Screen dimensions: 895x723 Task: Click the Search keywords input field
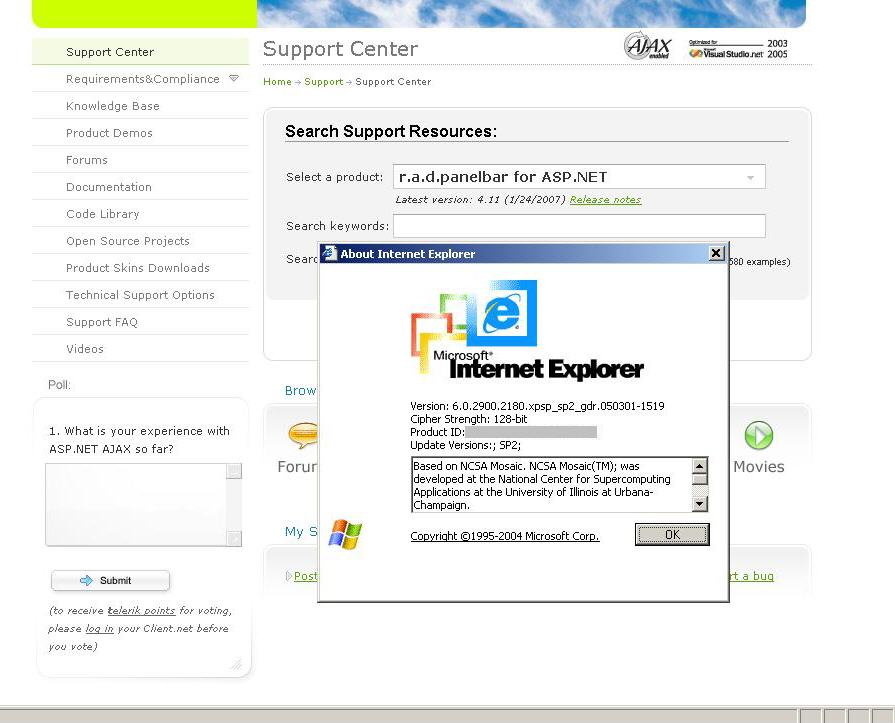579,226
